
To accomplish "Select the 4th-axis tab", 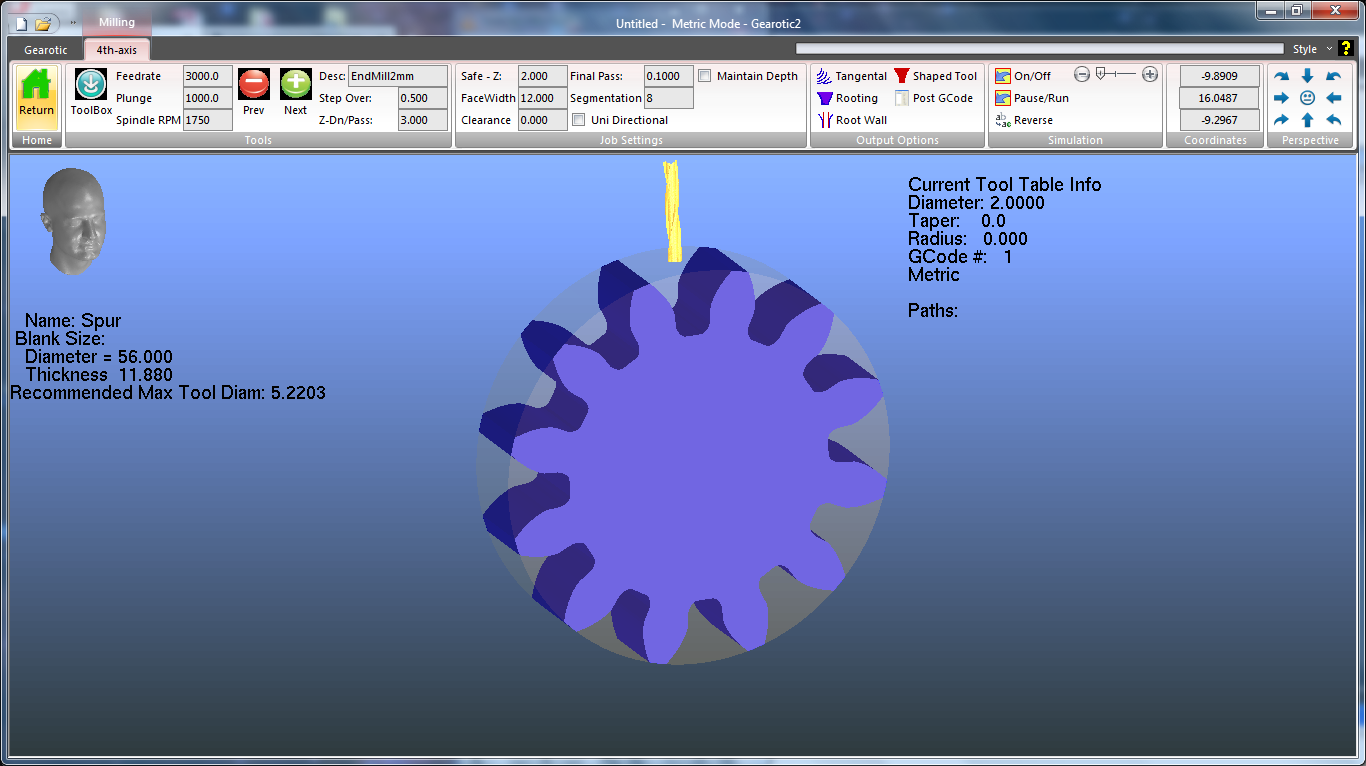I will pos(117,50).
